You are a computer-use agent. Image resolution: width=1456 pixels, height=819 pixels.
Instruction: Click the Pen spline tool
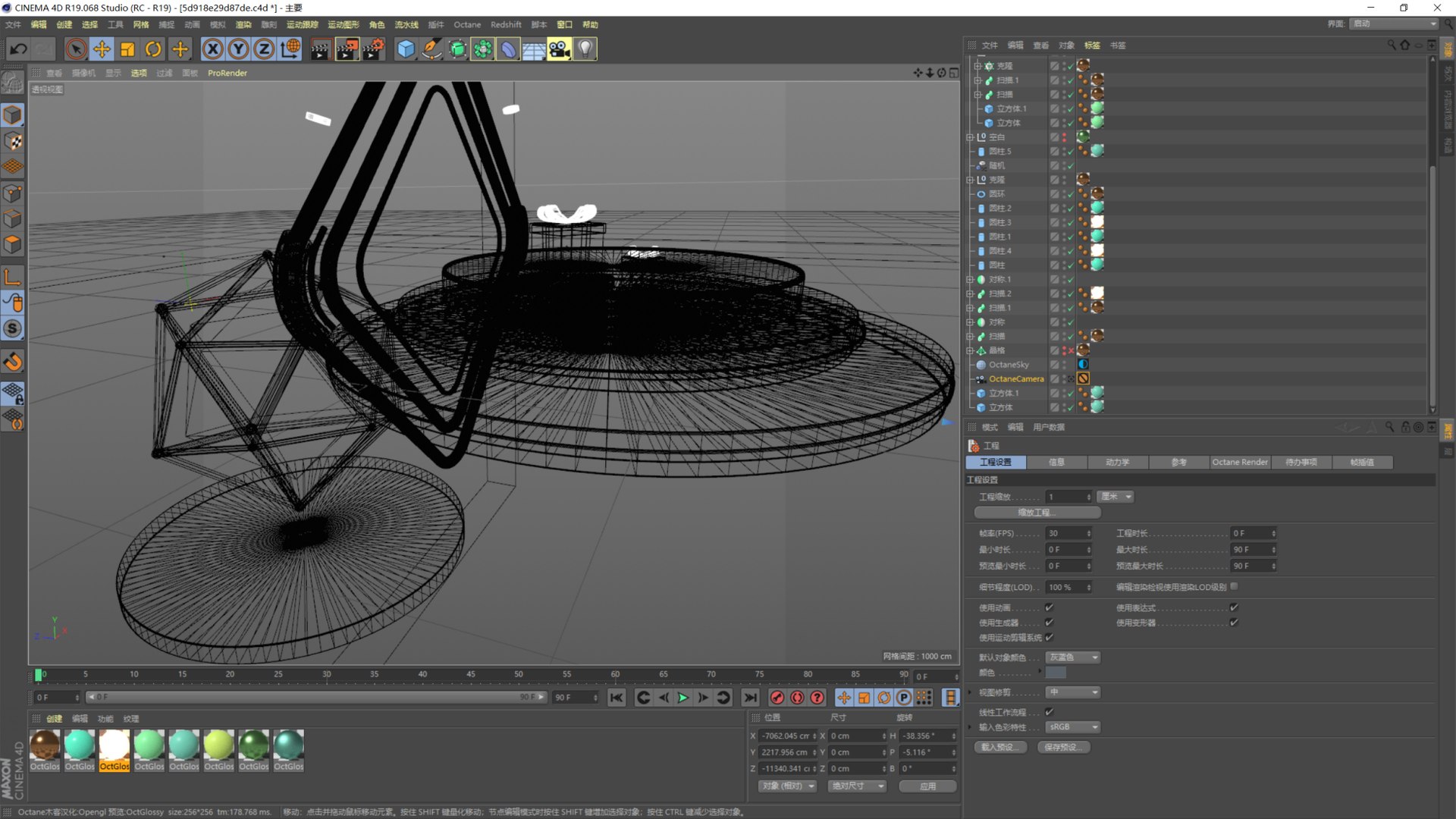tap(431, 49)
